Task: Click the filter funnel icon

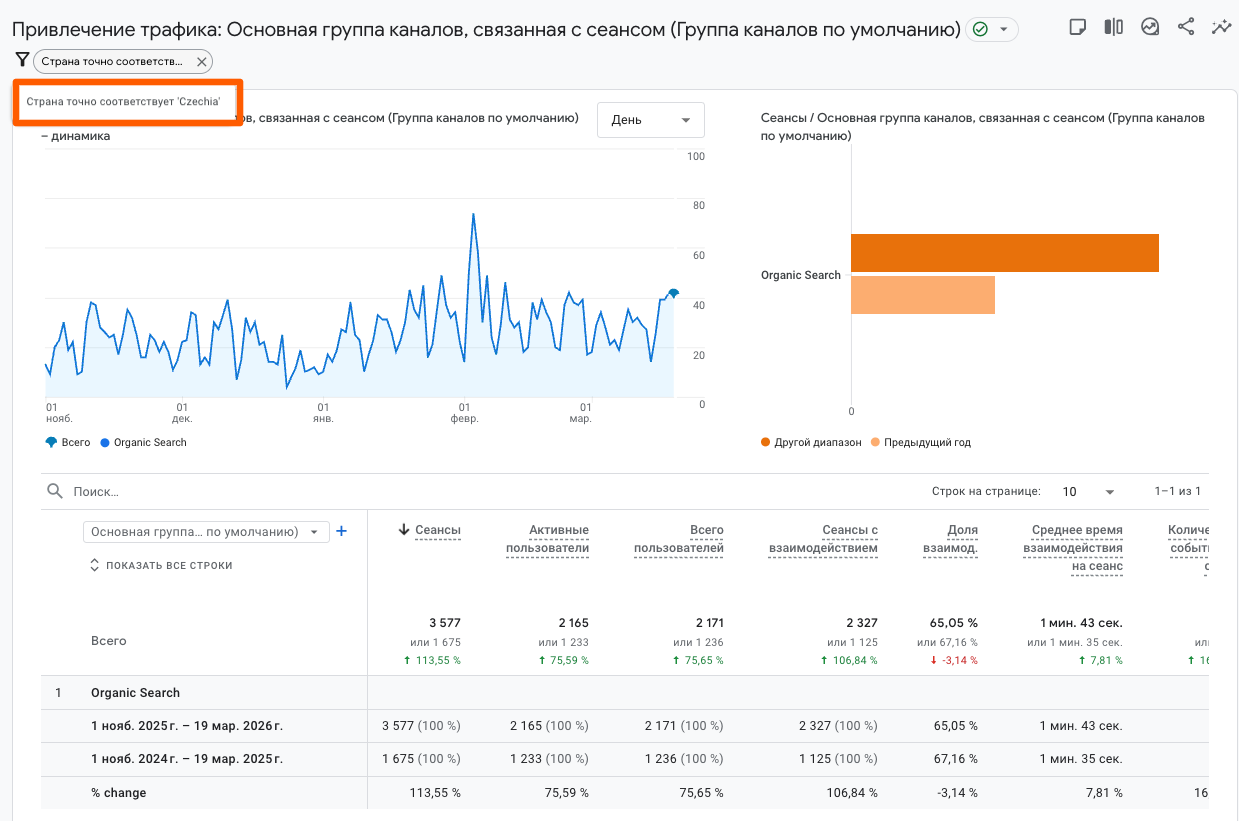Action: (22, 60)
